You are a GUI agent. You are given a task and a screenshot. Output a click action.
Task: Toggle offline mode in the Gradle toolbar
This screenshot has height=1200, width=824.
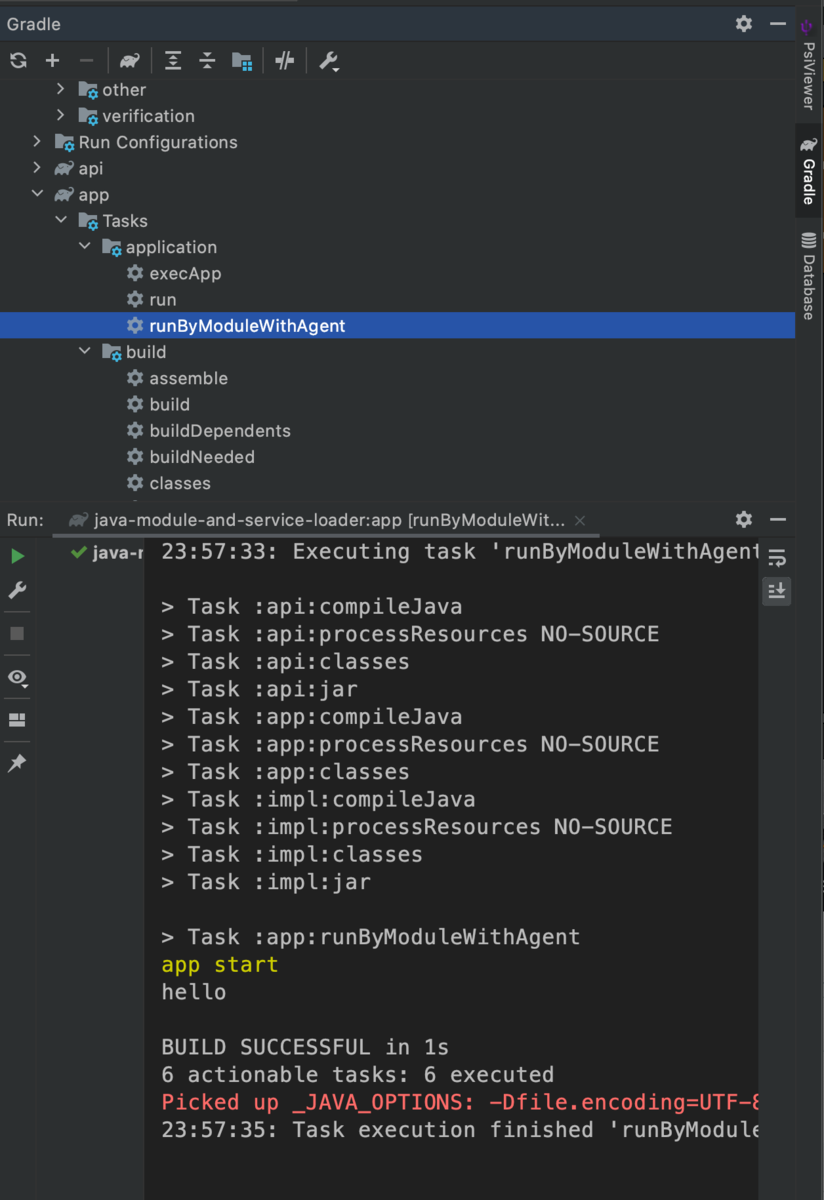point(284,61)
